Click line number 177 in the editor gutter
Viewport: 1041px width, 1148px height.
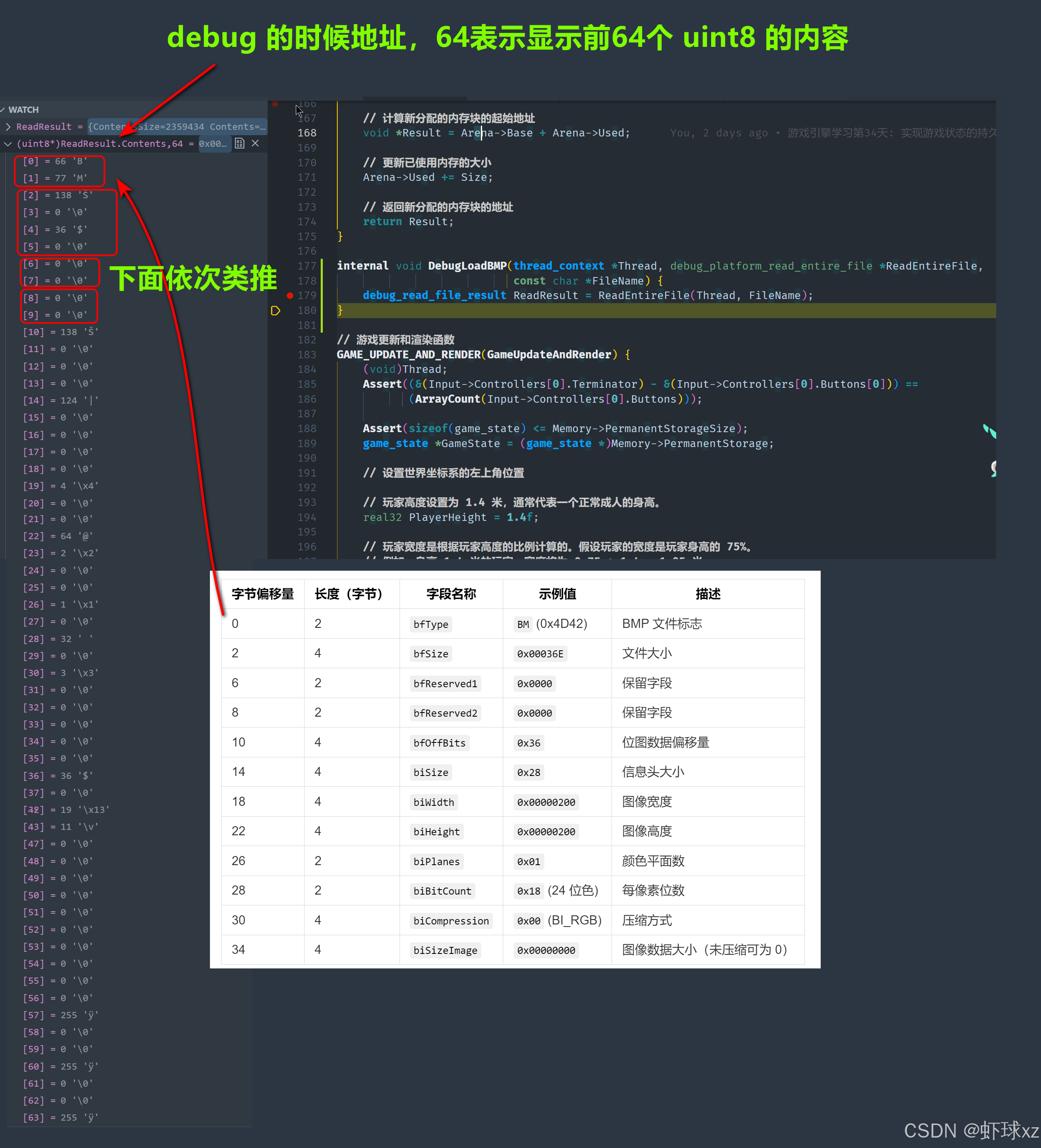[307, 266]
